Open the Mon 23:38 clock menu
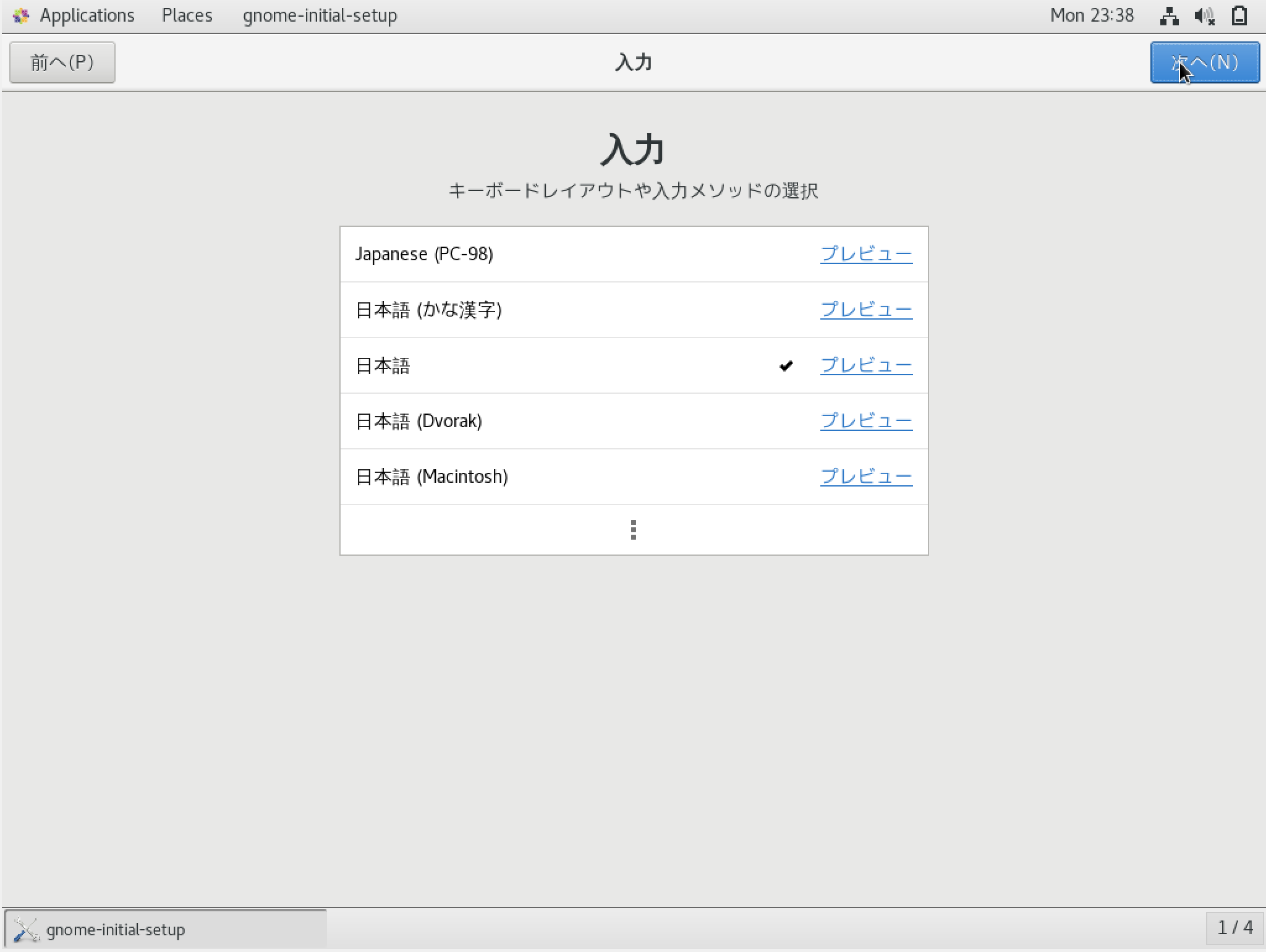Screen dimensions: 1266x952 coord(1092,15)
